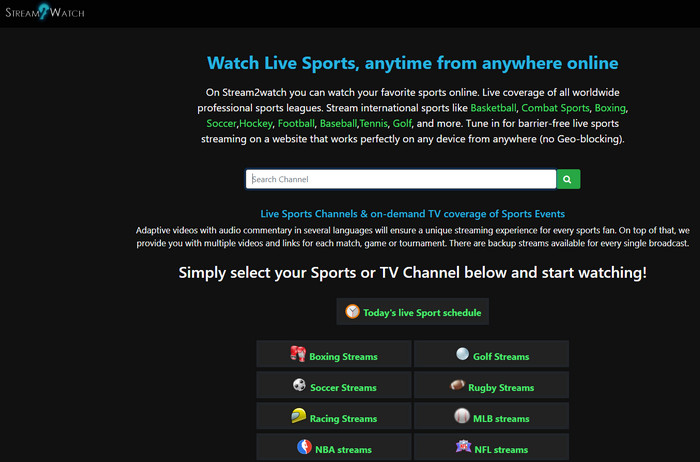
Task: Follow the Hockey link
Action: point(256,123)
